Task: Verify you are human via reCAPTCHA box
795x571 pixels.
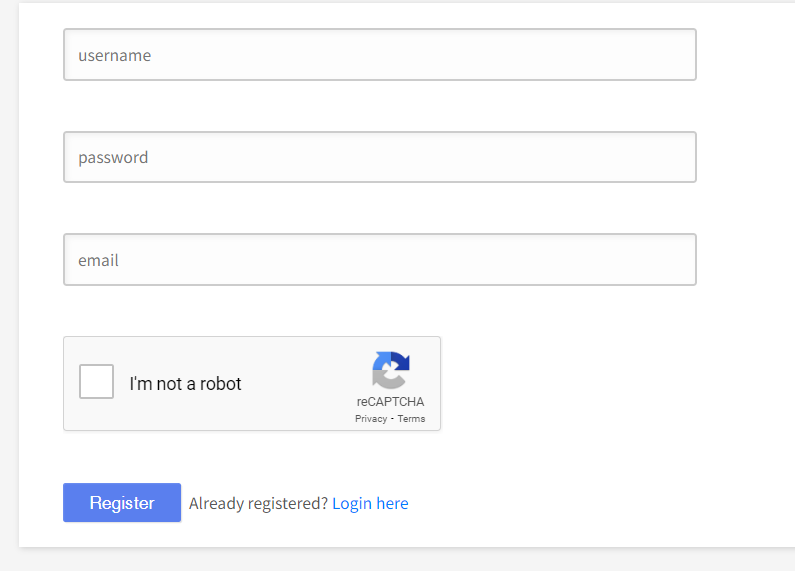Action: (97, 382)
